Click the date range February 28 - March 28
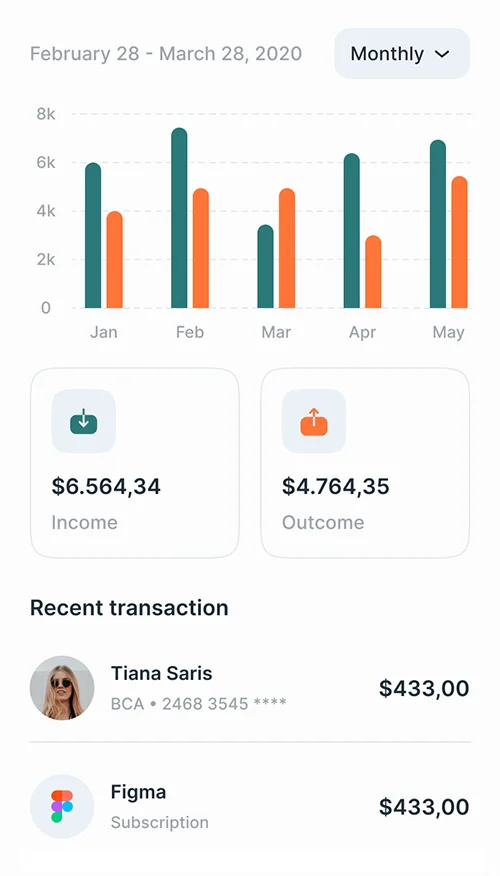Image resolution: width=500 pixels, height=876 pixels. click(166, 54)
